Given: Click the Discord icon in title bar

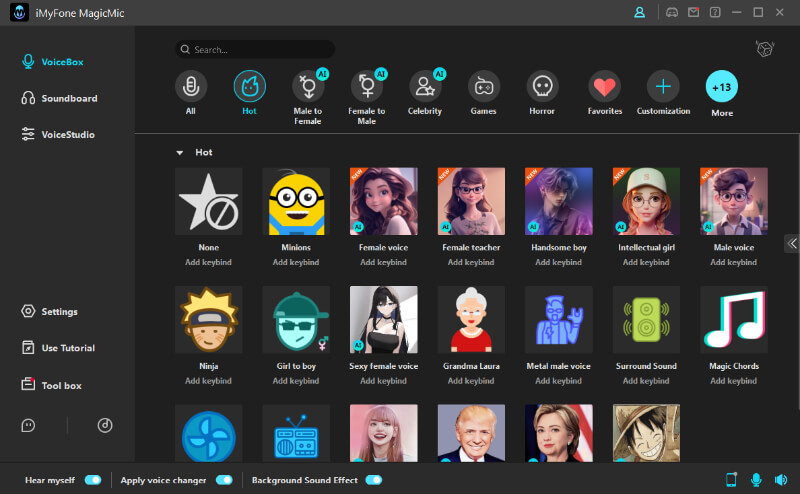Looking at the screenshot, I should click(672, 12).
